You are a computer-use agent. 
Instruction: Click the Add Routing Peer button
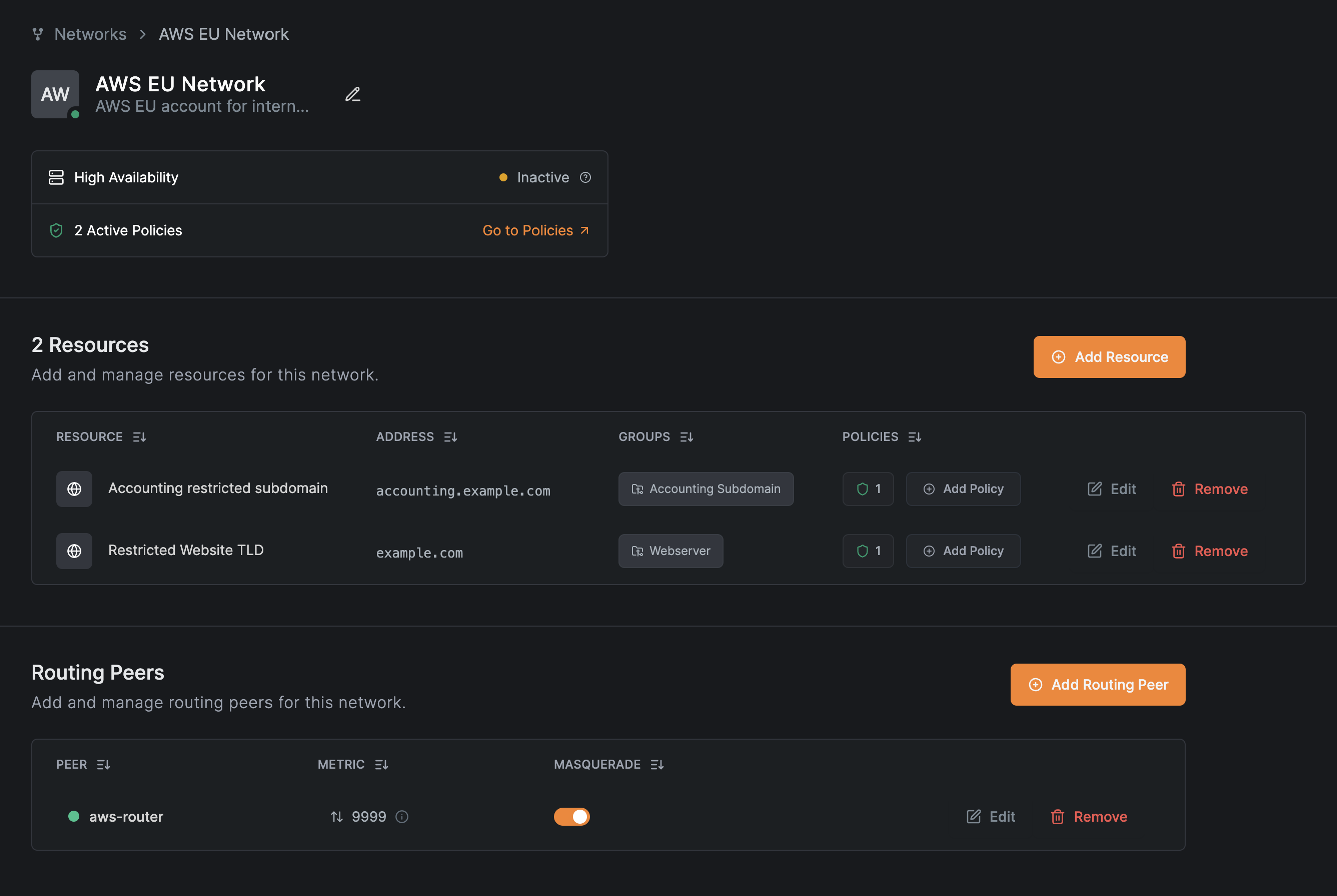[1097, 684]
